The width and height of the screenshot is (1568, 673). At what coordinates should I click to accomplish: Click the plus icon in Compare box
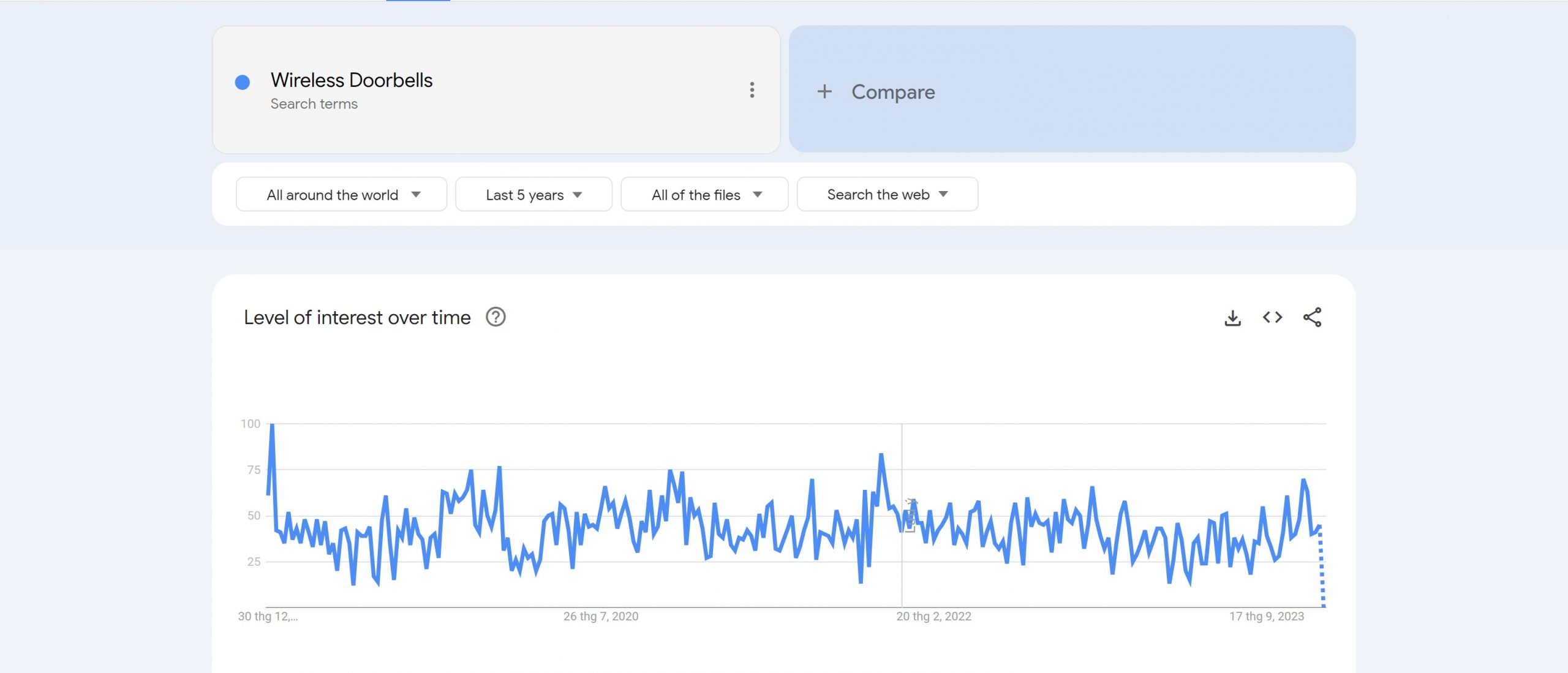824,92
